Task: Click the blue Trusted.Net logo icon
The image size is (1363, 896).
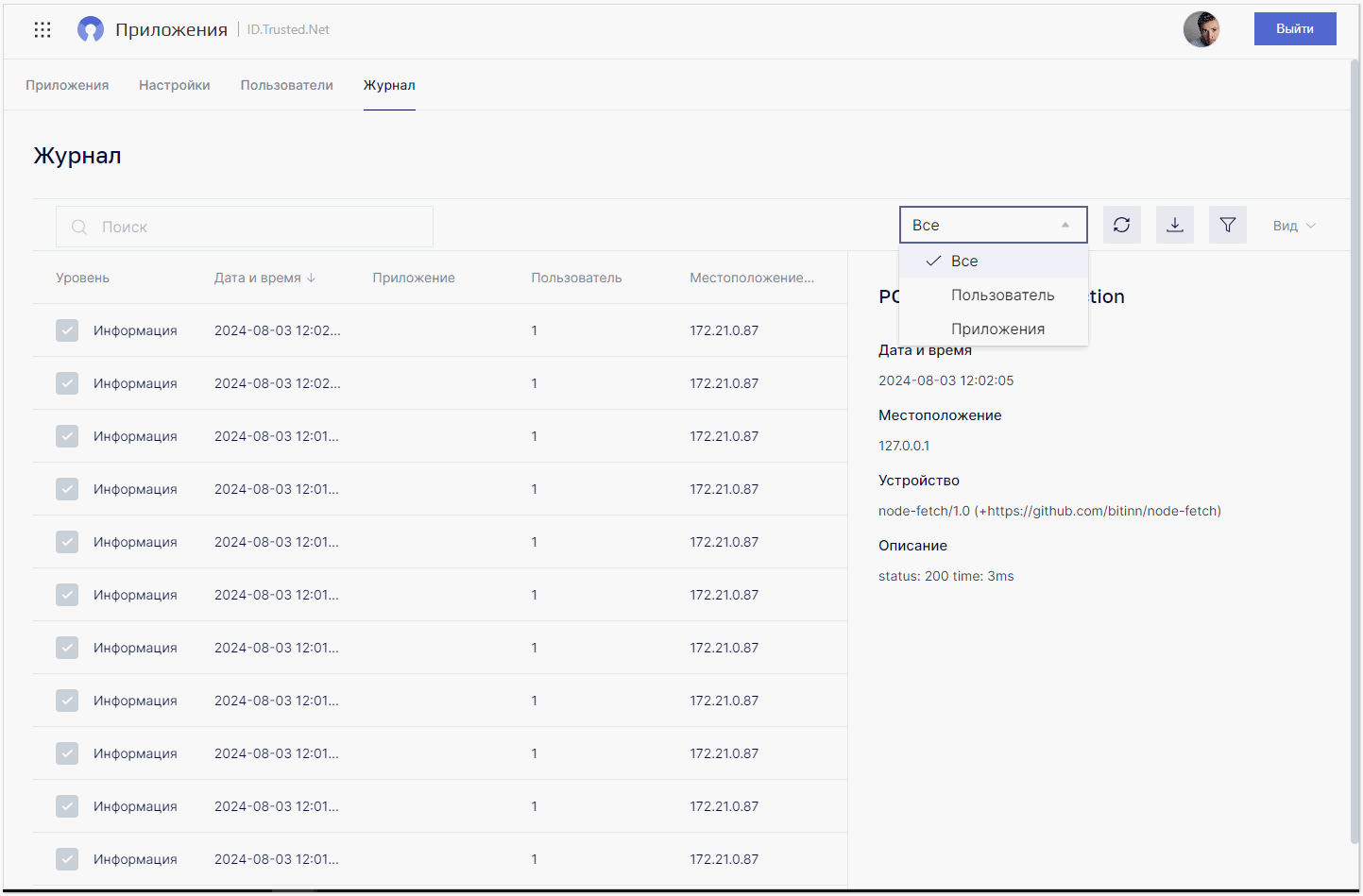Action: (x=91, y=29)
